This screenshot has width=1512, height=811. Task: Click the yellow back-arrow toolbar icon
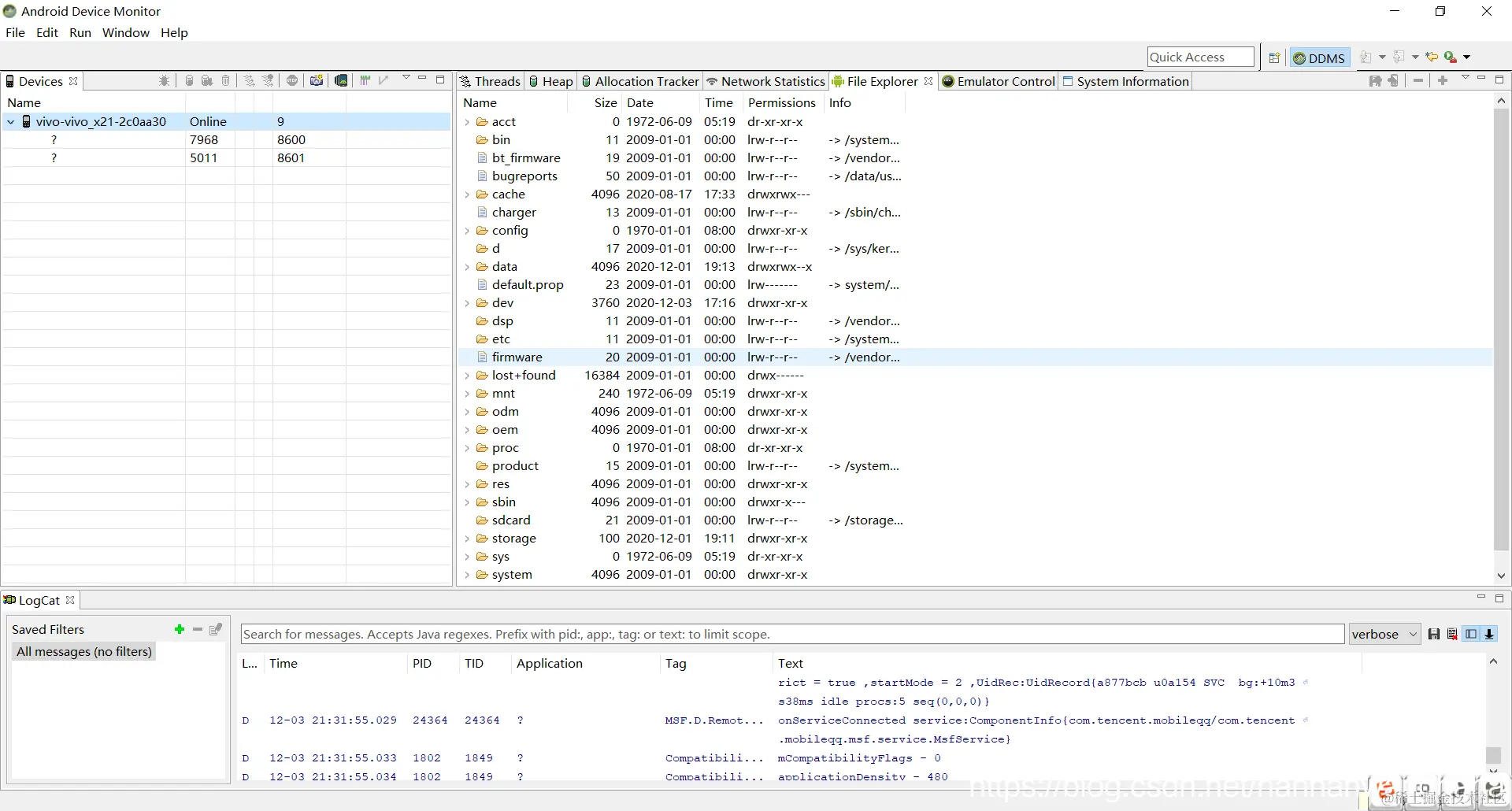[x=1432, y=57]
